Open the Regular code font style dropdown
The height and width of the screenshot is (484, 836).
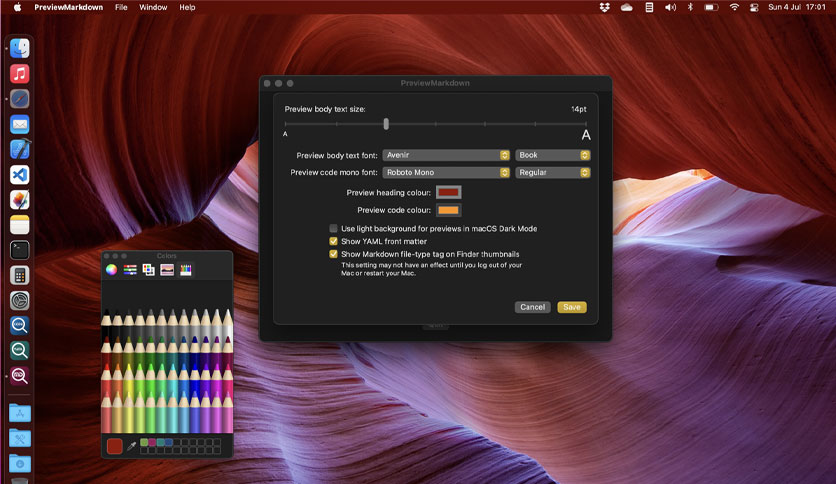tap(553, 172)
